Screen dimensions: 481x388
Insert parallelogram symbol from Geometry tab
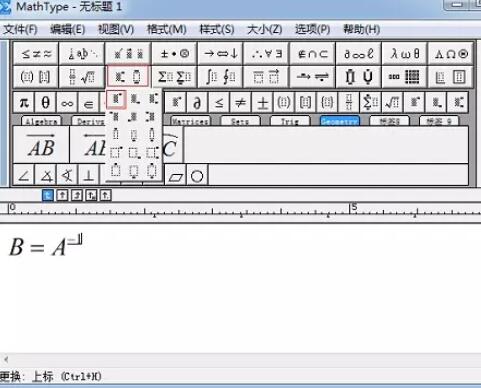pos(176,176)
